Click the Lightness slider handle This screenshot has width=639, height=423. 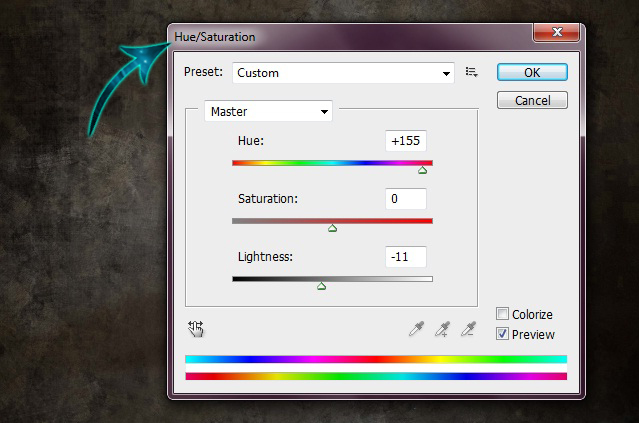tap(321, 286)
